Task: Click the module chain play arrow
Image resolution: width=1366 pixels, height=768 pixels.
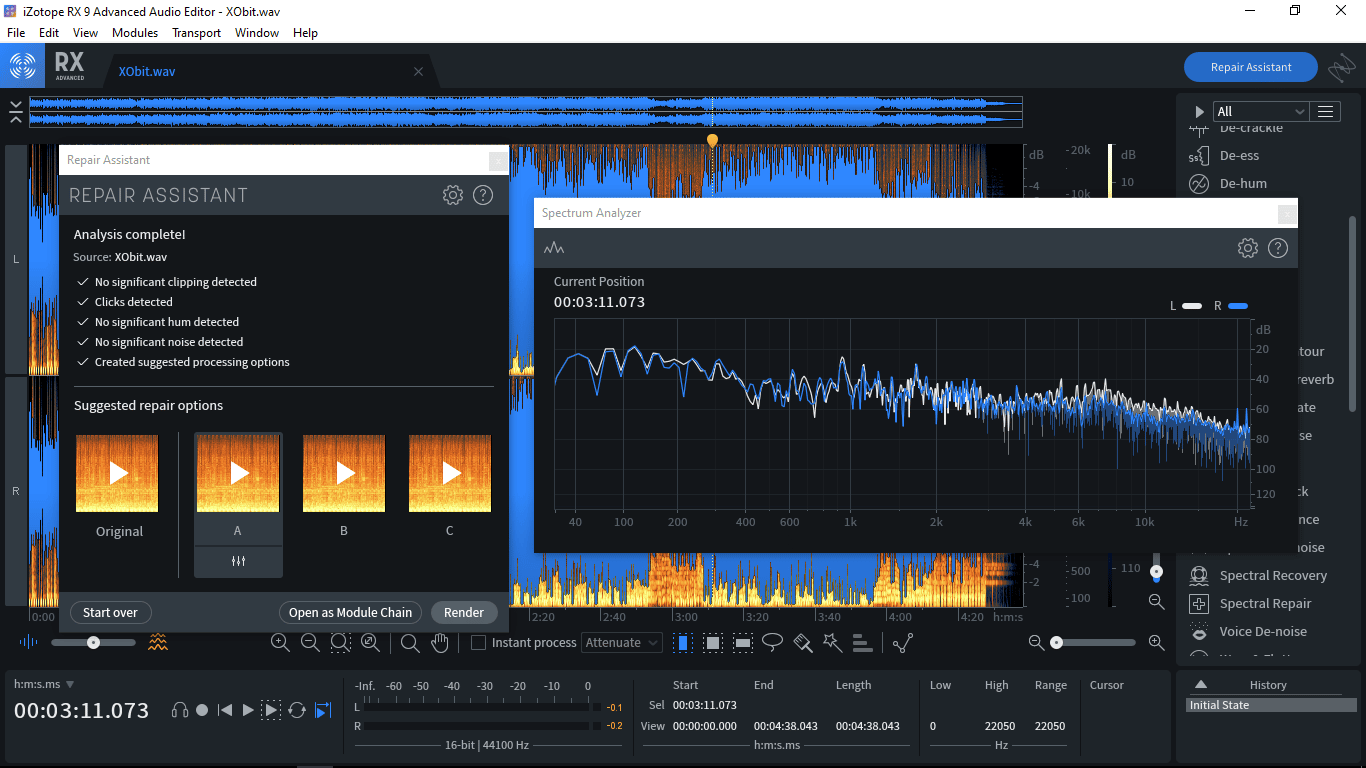Action: [1199, 112]
